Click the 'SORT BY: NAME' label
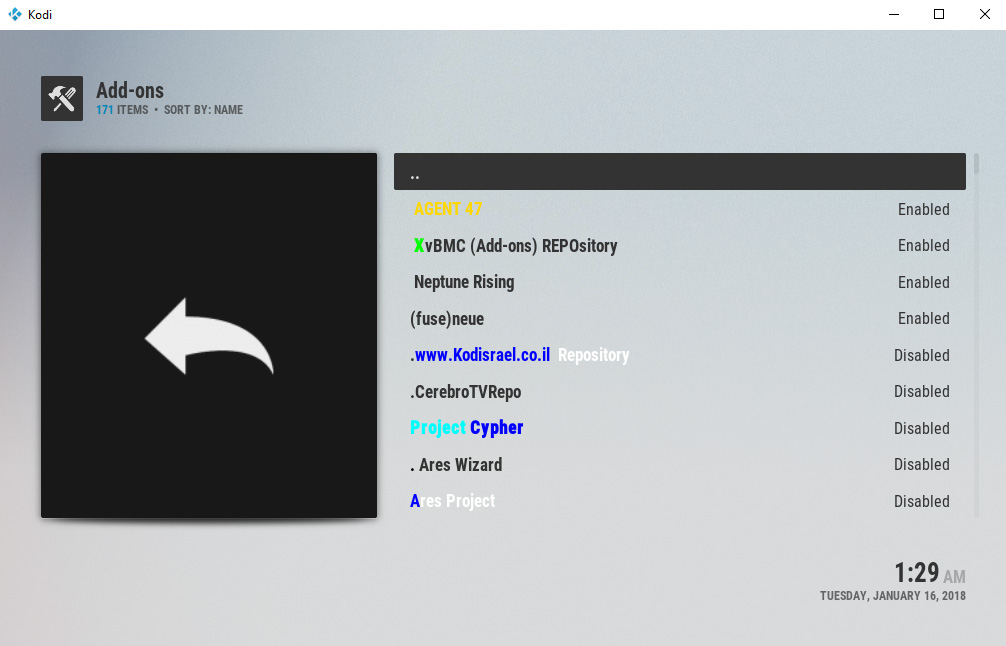This screenshot has height=646, width=1006. click(203, 110)
